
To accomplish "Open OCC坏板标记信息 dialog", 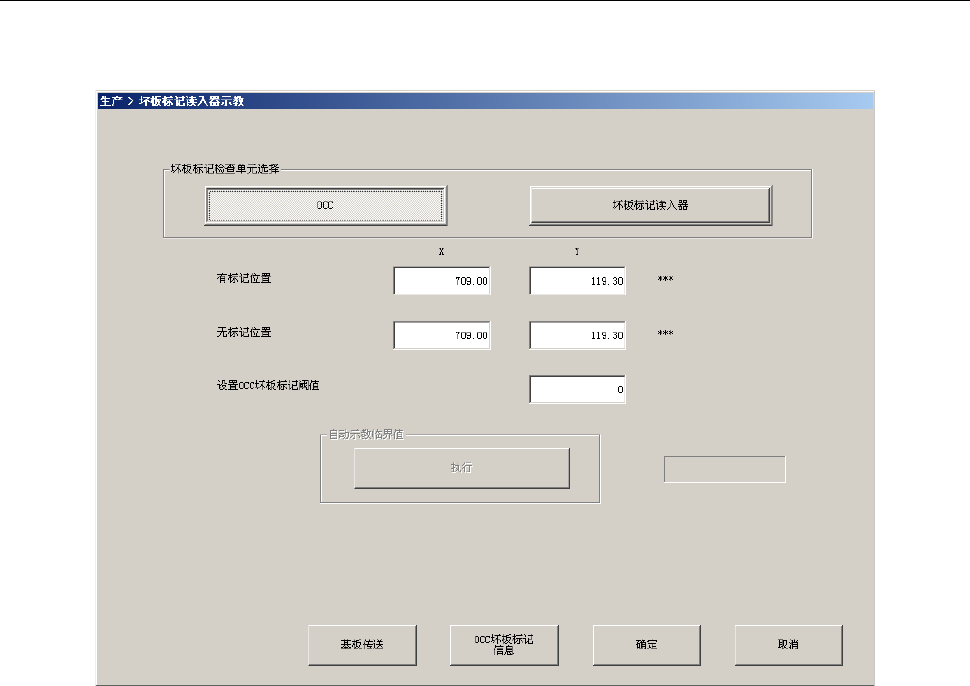I will (x=504, y=645).
